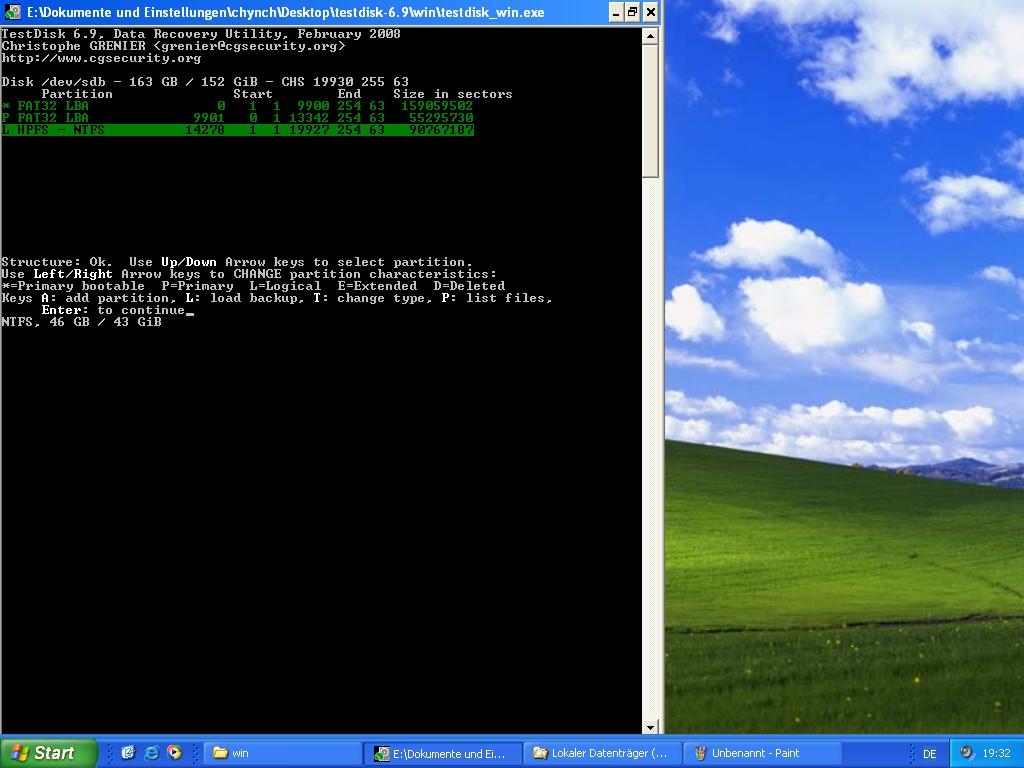1024x768 pixels.
Task: Launch Internet Explorer from the quick launch
Action: [x=152, y=753]
